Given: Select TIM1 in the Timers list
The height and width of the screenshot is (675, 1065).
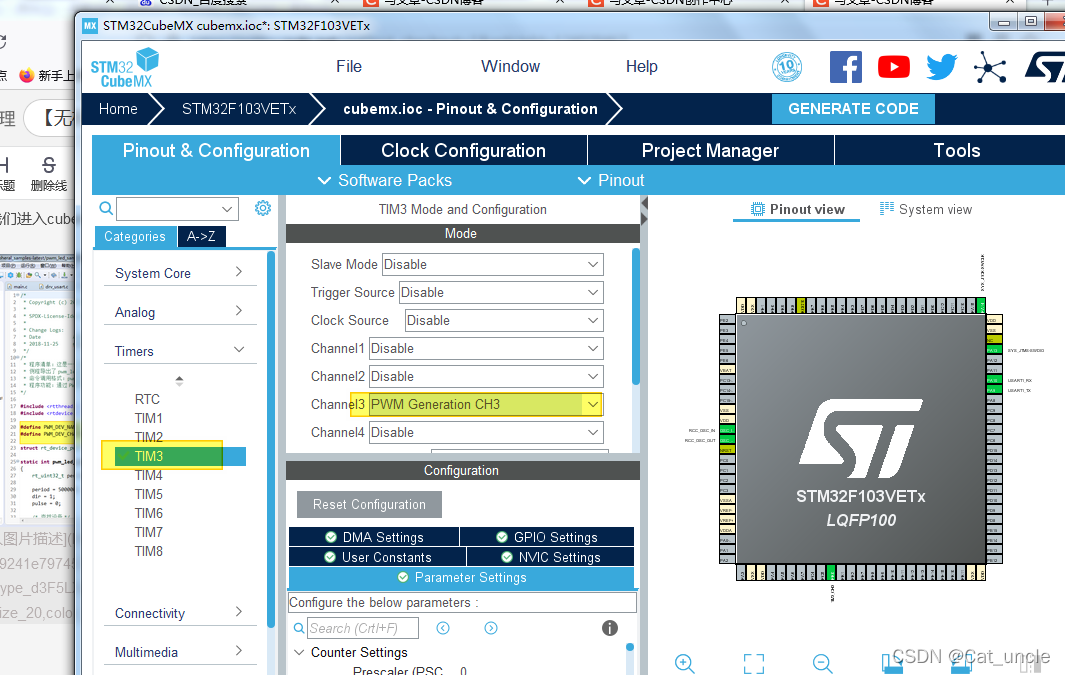Looking at the screenshot, I should click(149, 418).
